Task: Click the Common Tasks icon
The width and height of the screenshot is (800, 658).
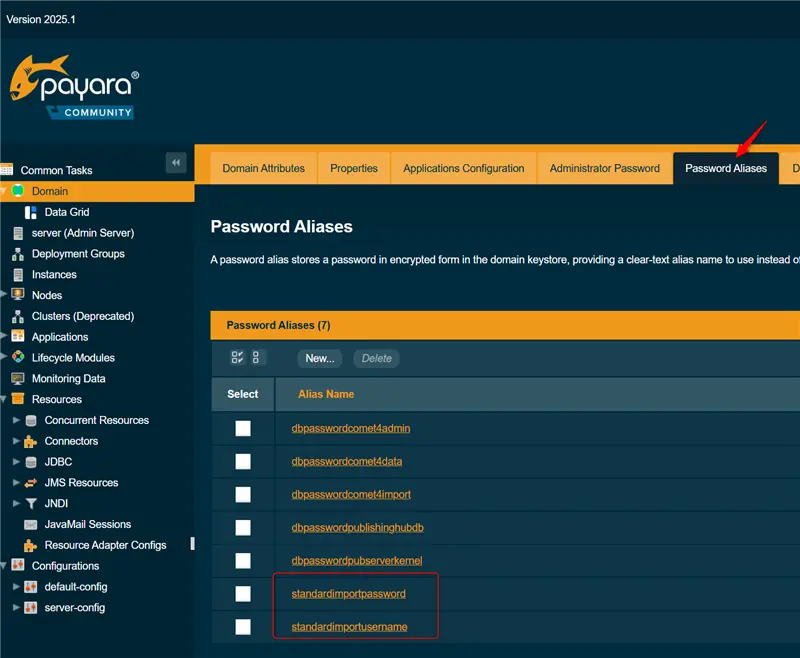Action: coord(7,170)
